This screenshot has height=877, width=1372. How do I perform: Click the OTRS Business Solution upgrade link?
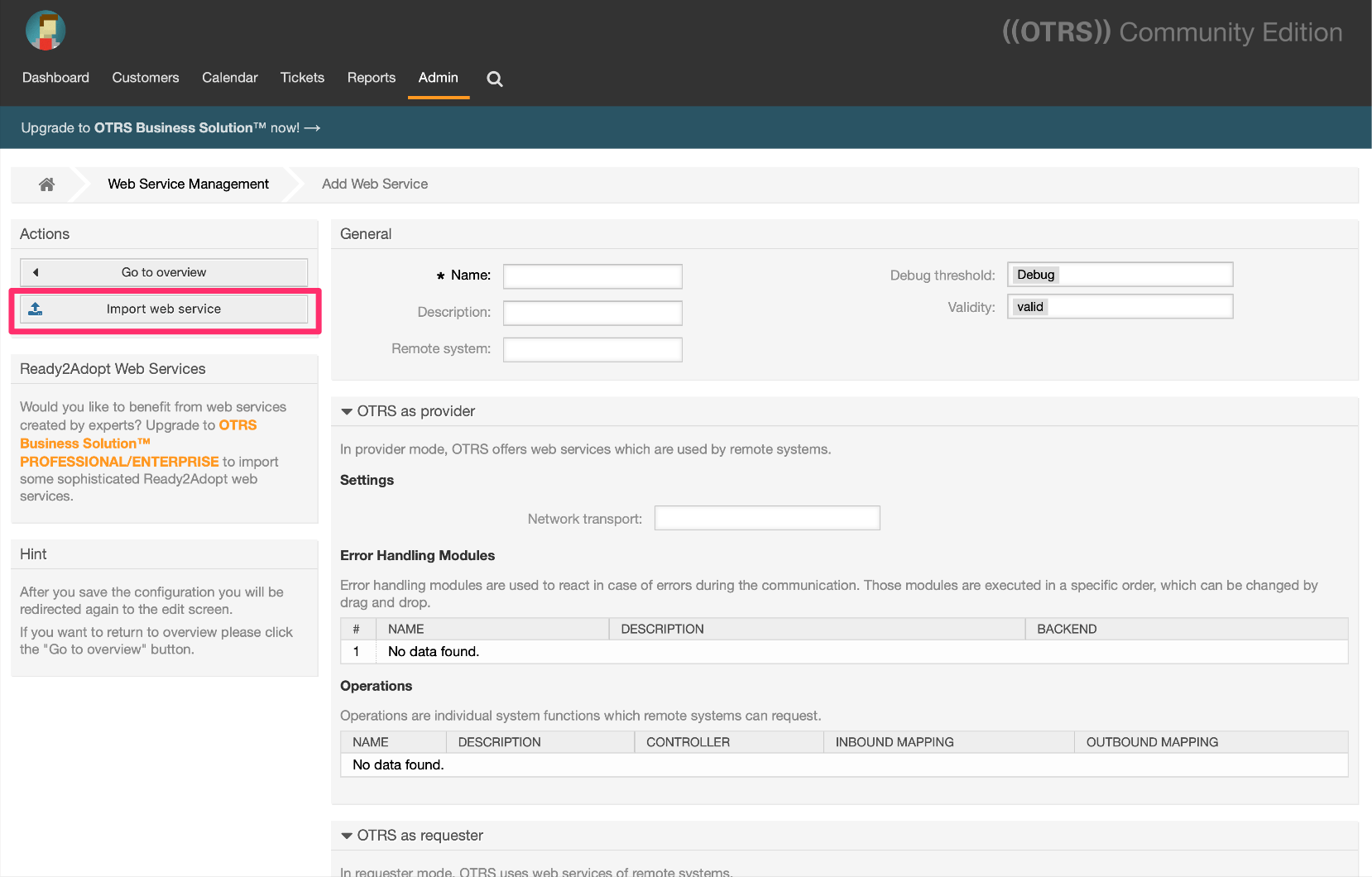click(138, 443)
